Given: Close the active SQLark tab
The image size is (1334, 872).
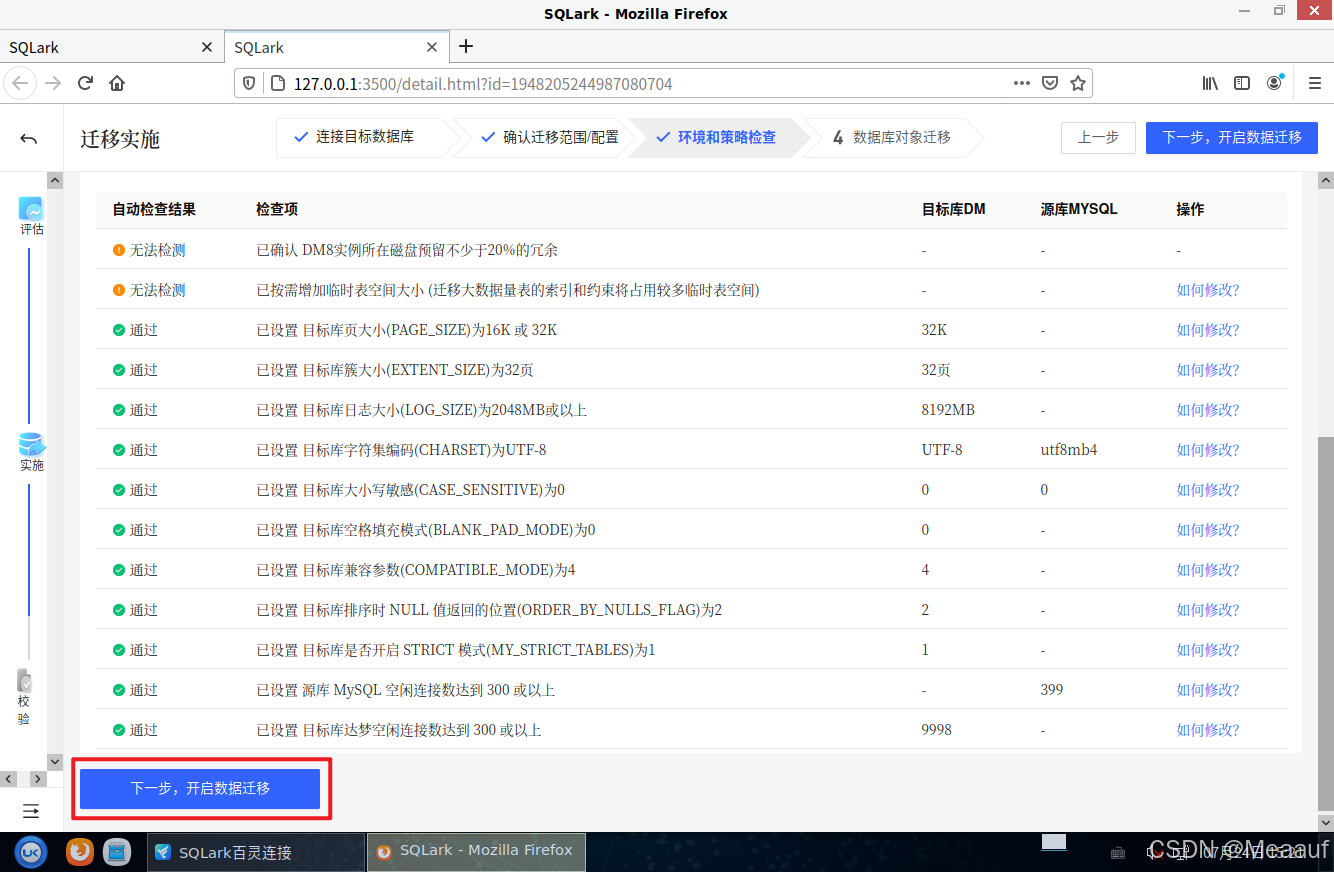Looking at the screenshot, I should tap(432, 47).
